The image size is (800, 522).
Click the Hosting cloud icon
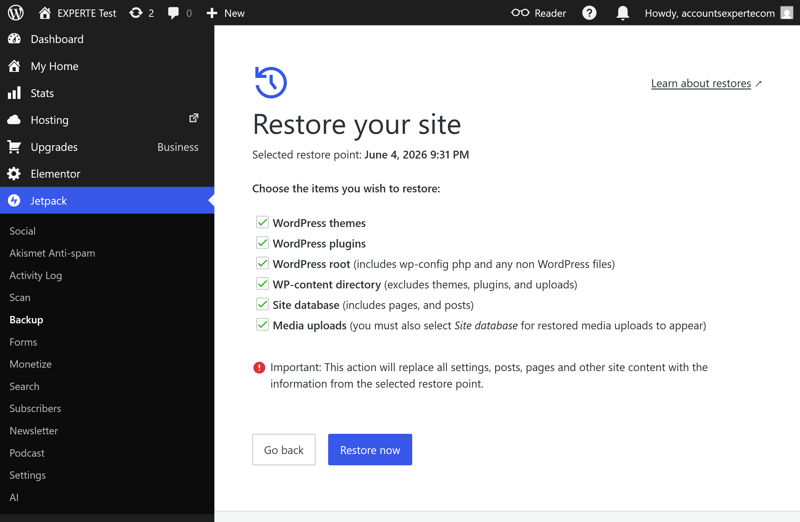[14, 120]
